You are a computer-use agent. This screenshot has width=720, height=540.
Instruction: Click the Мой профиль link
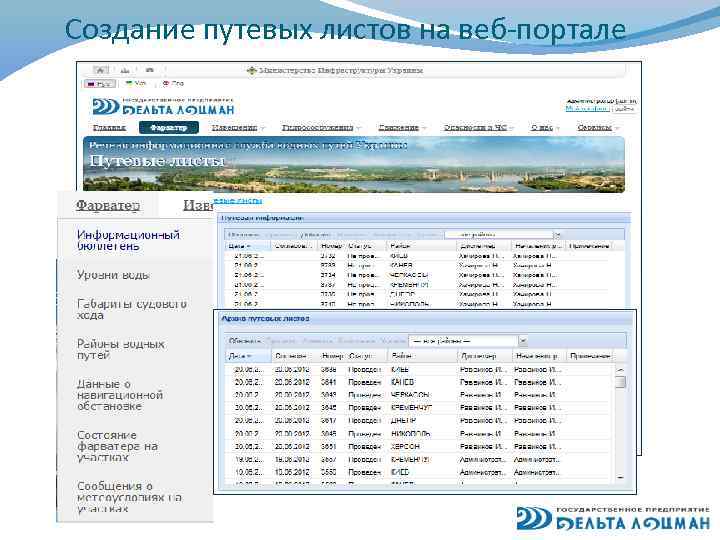[587, 109]
